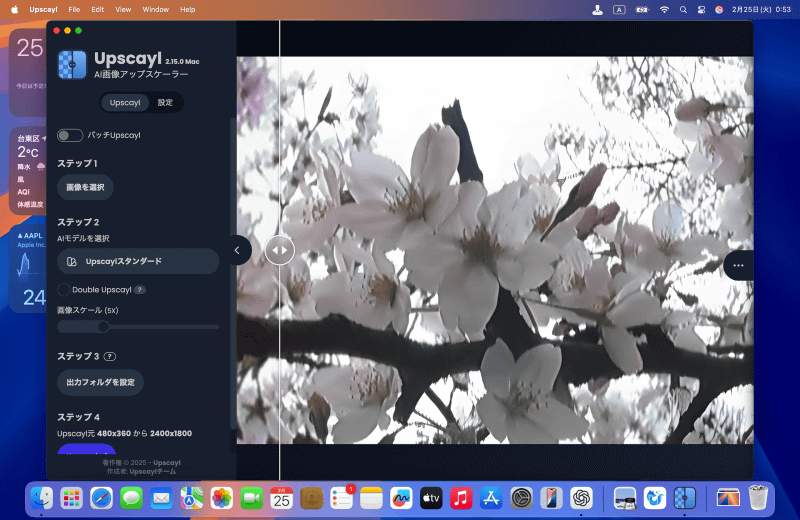The width and height of the screenshot is (800, 520).
Task: Open Finder from the Dock
Action: (41, 498)
